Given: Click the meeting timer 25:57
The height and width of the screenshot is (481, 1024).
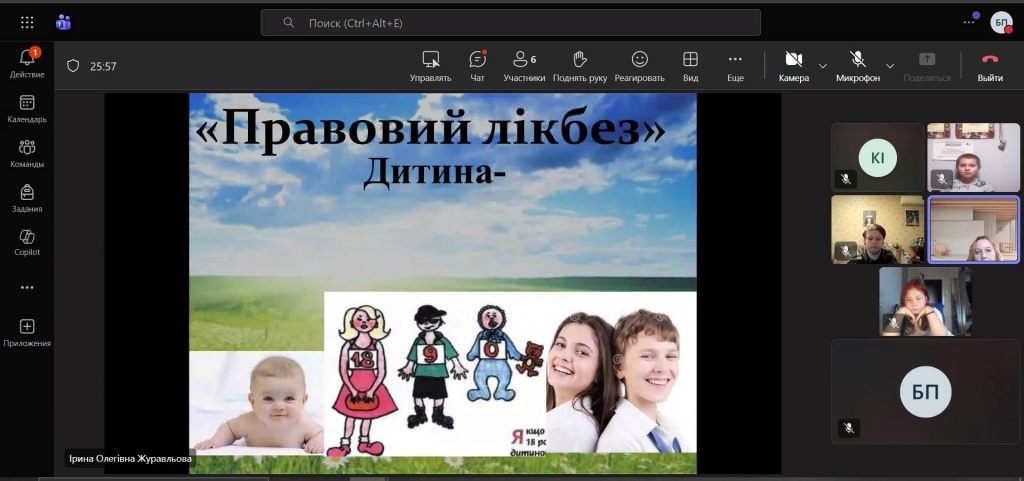Looking at the screenshot, I should [x=103, y=67].
